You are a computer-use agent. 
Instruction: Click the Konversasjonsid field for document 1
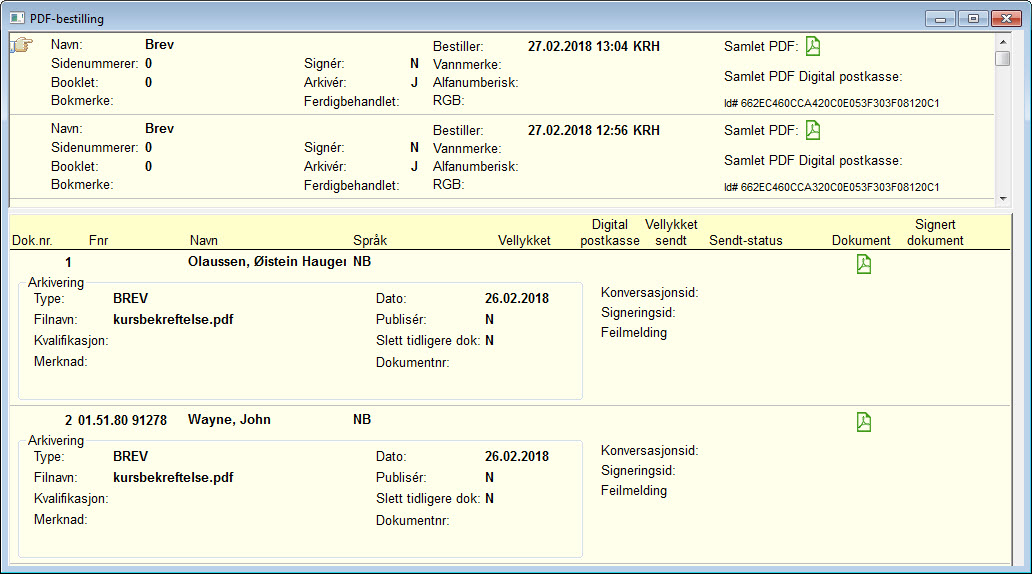[650, 292]
